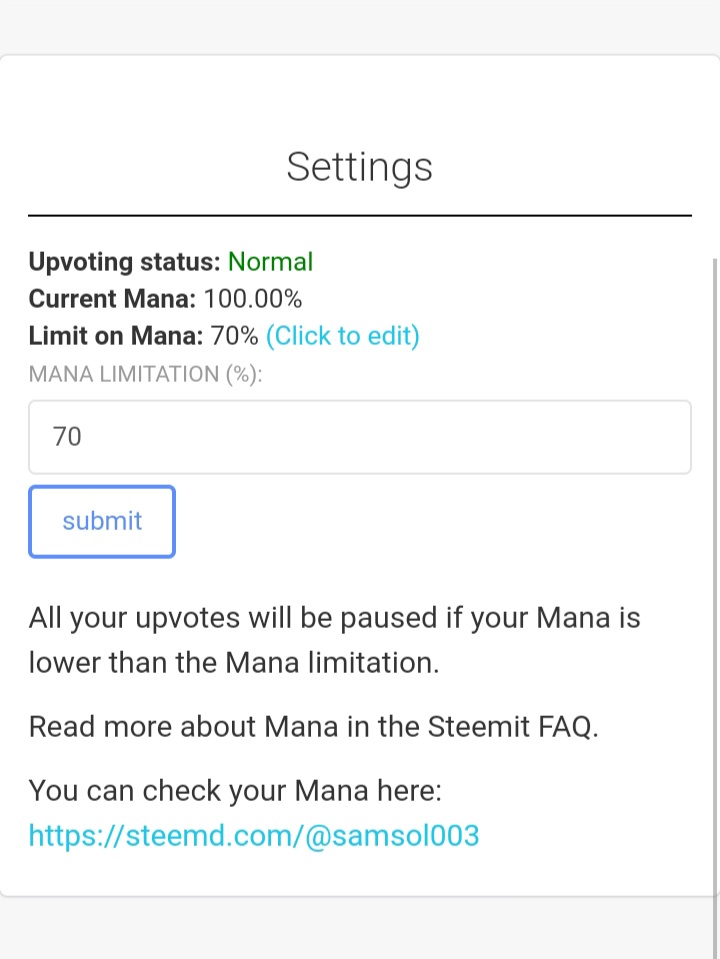Image resolution: width=720 pixels, height=959 pixels.
Task: Click the grey background below the settings card
Action: (x=359, y=930)
